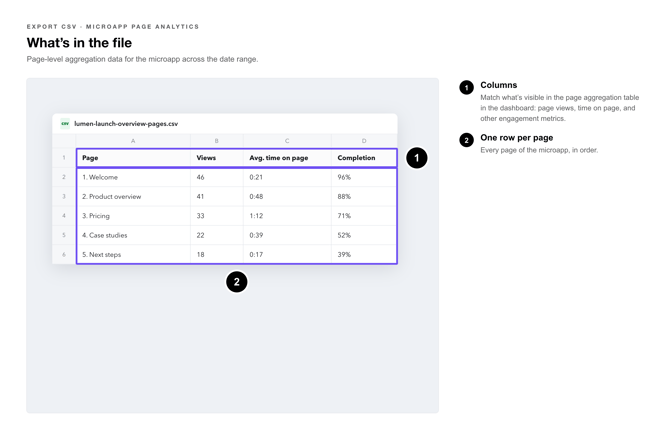Select row number 1 header
The image size is (670, 430).
click(x=64, y=158)
